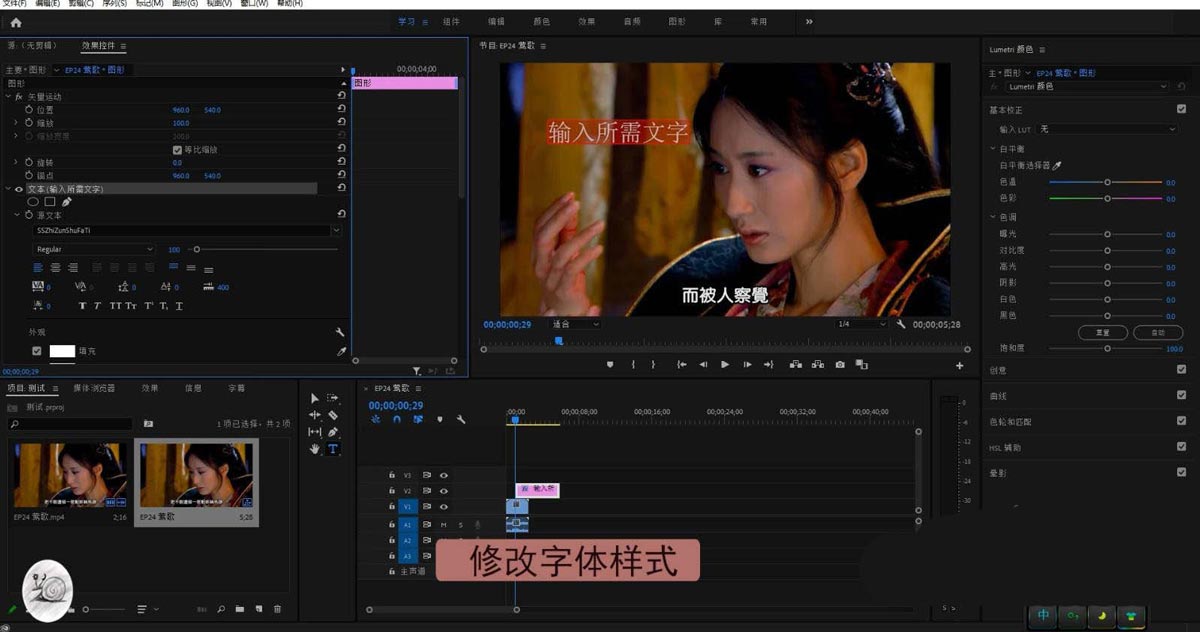The height and width of the screenshot is (632, 1200).
Task: Toggle 等比缩放 uniform scale checkbox
Action: tap(178, 149)
